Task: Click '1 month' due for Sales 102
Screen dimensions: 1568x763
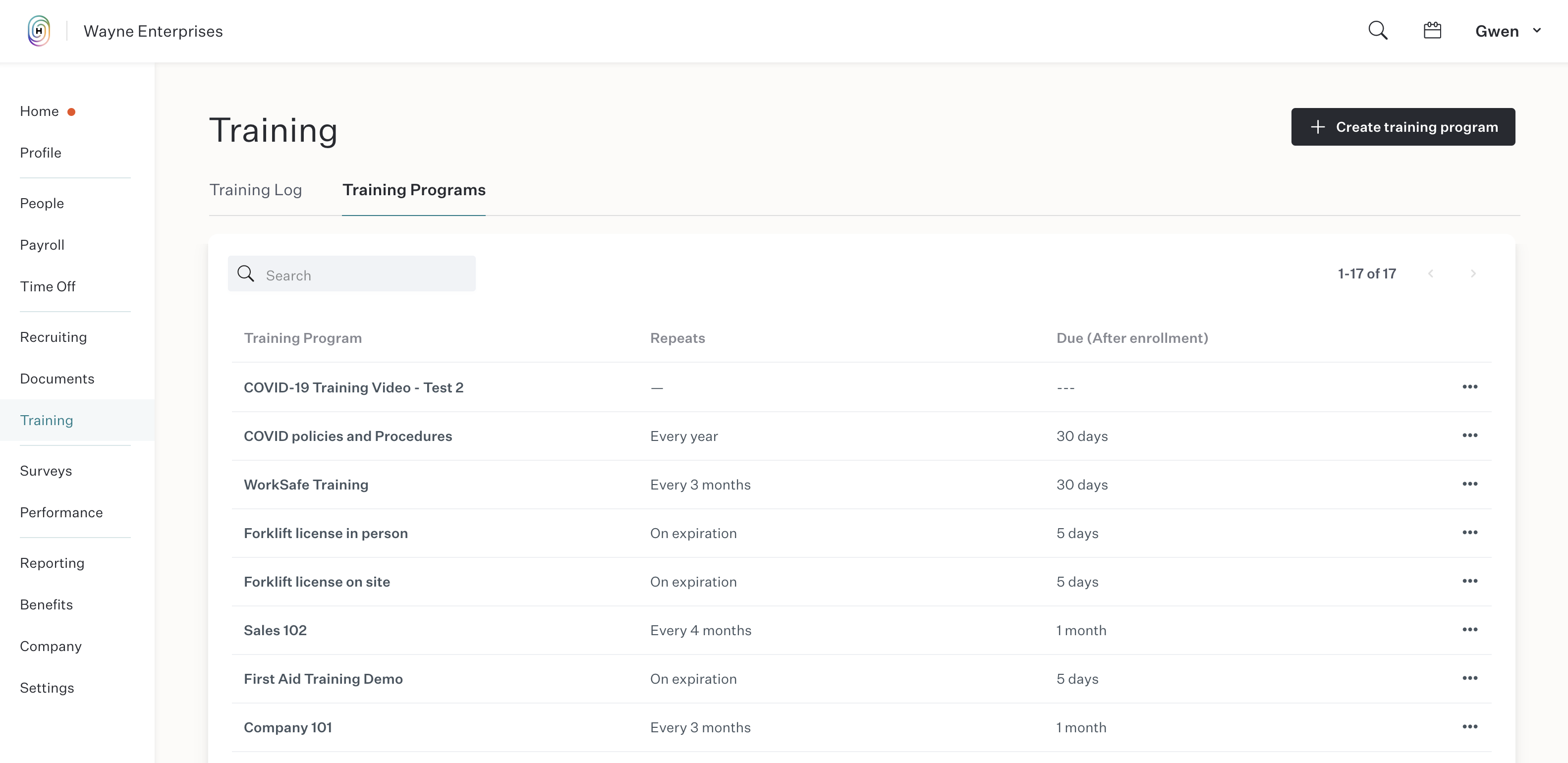Action: [1081, 630]
